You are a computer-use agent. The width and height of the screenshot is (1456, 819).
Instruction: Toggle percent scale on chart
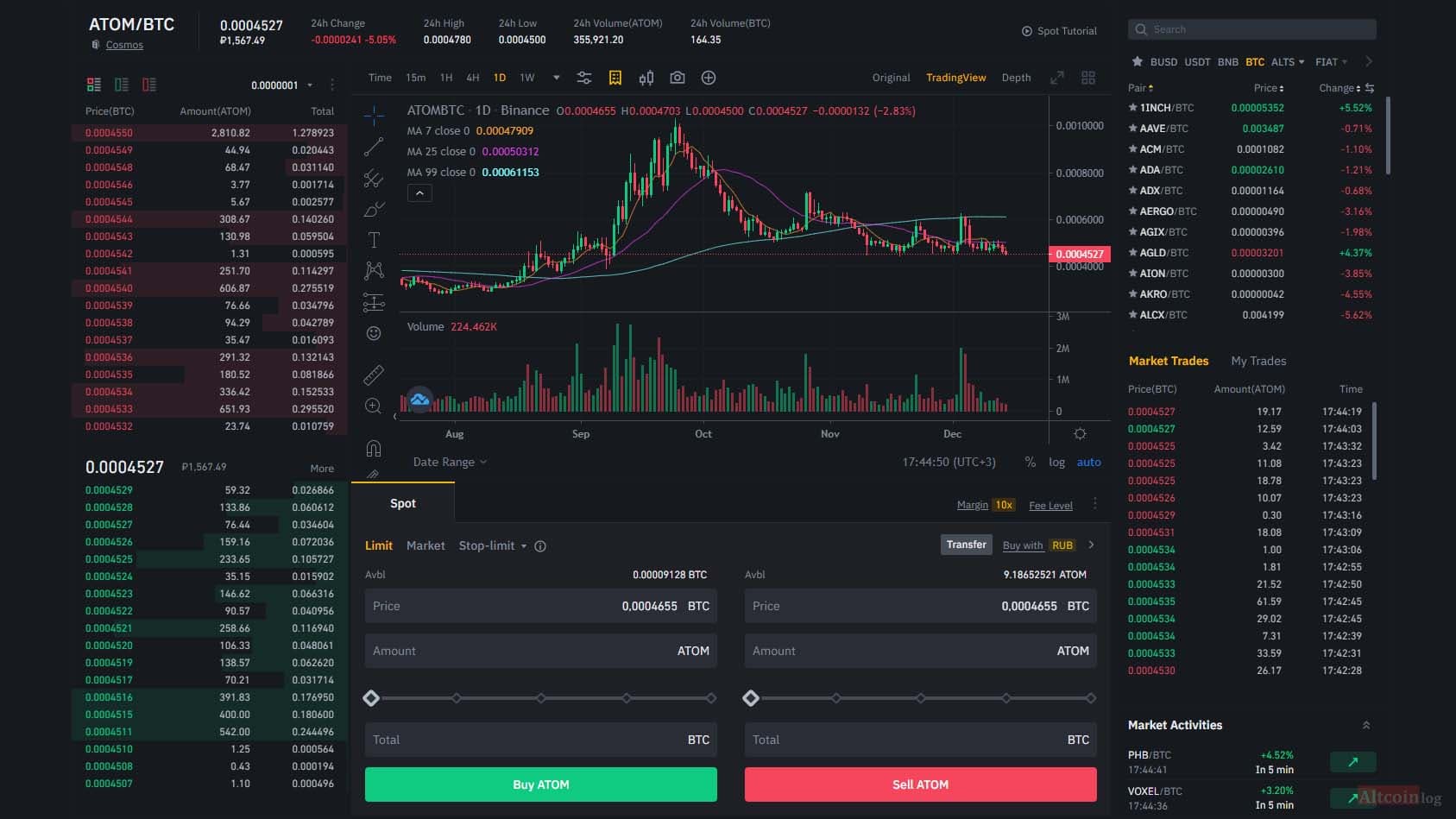pos(1030,463)
